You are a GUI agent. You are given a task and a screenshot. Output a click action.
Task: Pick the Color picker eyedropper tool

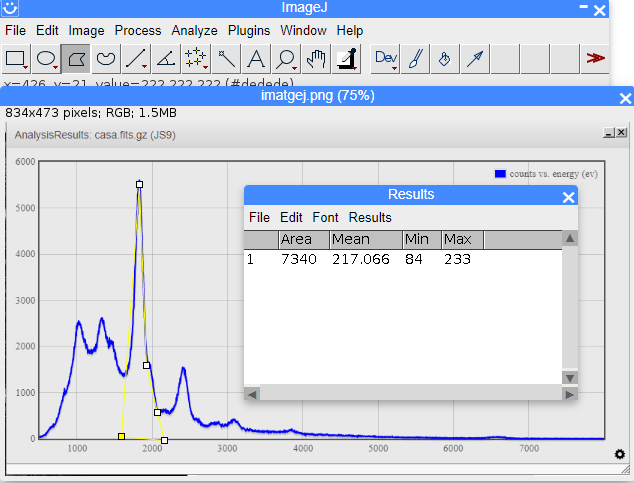coord(347,59)
